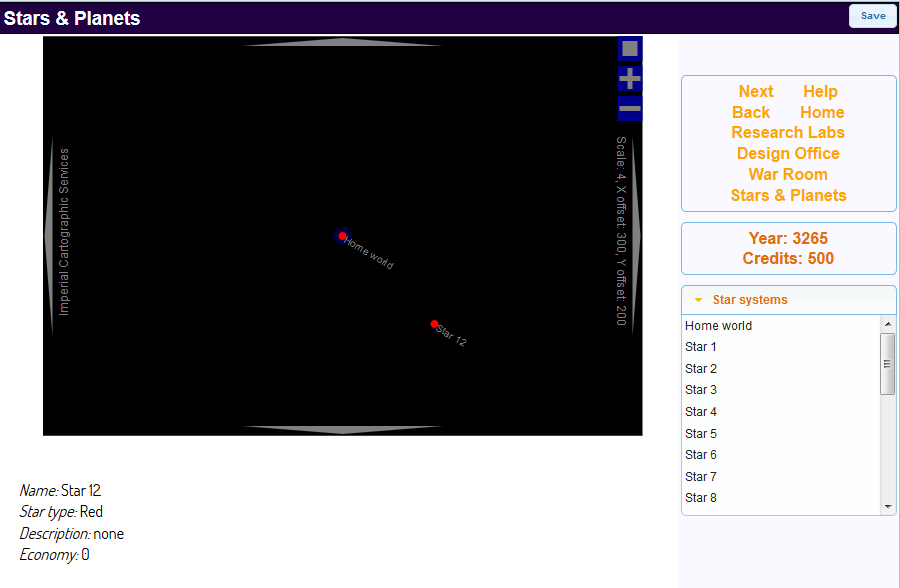Screen dimensions: 900x588
Task: Choose Star 5 in the systems list
Action: click(x=701, y=434)
